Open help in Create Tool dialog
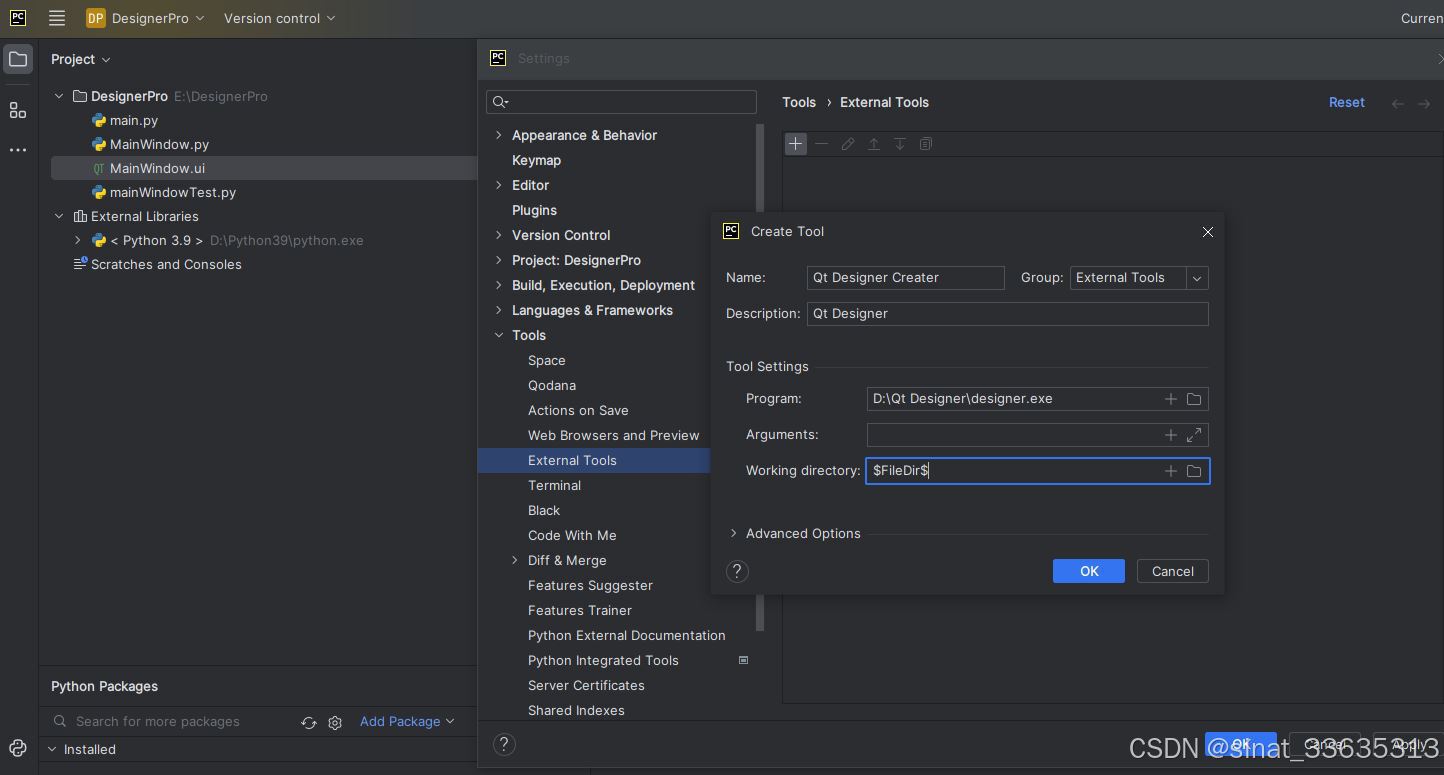The image size is (1444, 775). point(737,571)
